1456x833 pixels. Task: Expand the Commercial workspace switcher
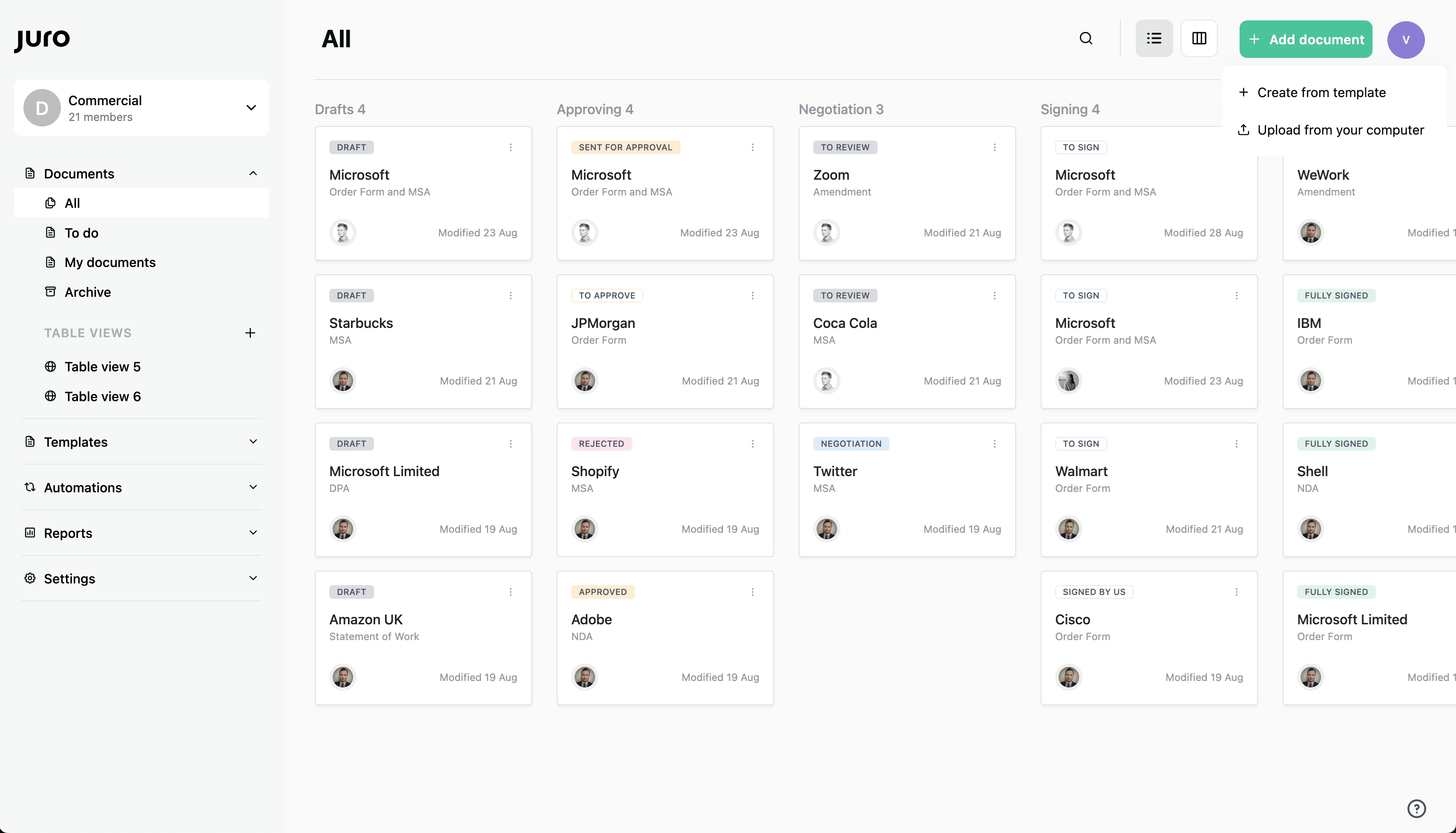(x=250, y=108)
